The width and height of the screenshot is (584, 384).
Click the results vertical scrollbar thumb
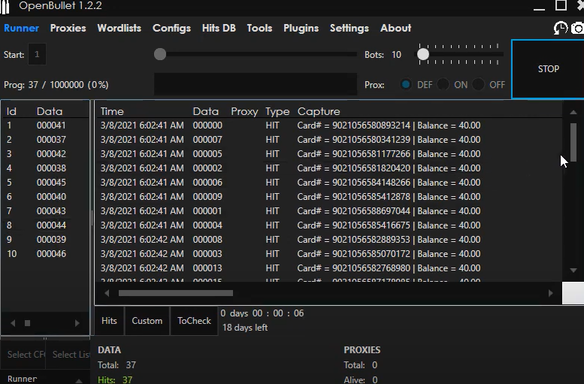coord(573,142)
